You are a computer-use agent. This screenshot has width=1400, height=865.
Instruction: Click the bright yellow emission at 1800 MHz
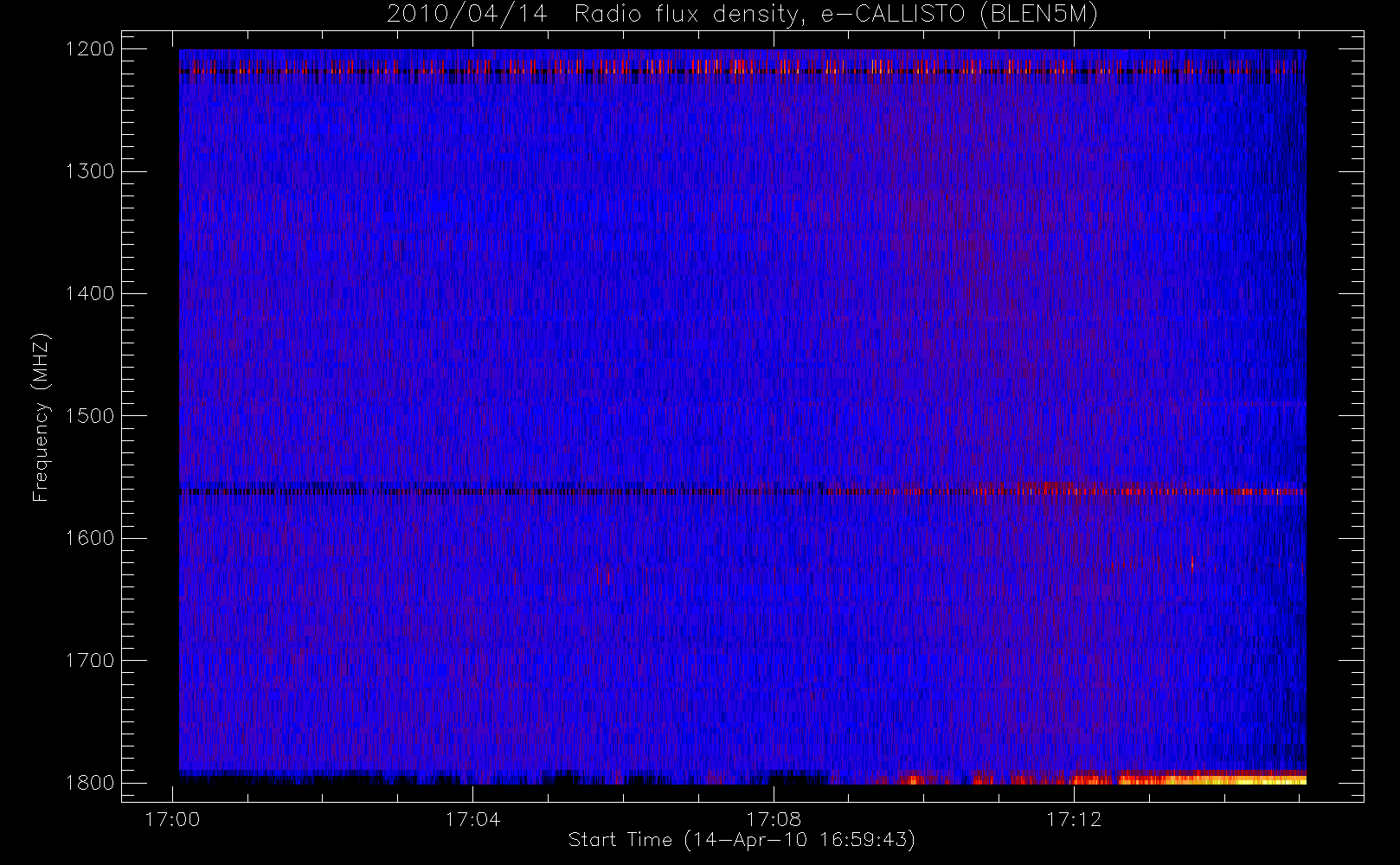[1211, 779]
